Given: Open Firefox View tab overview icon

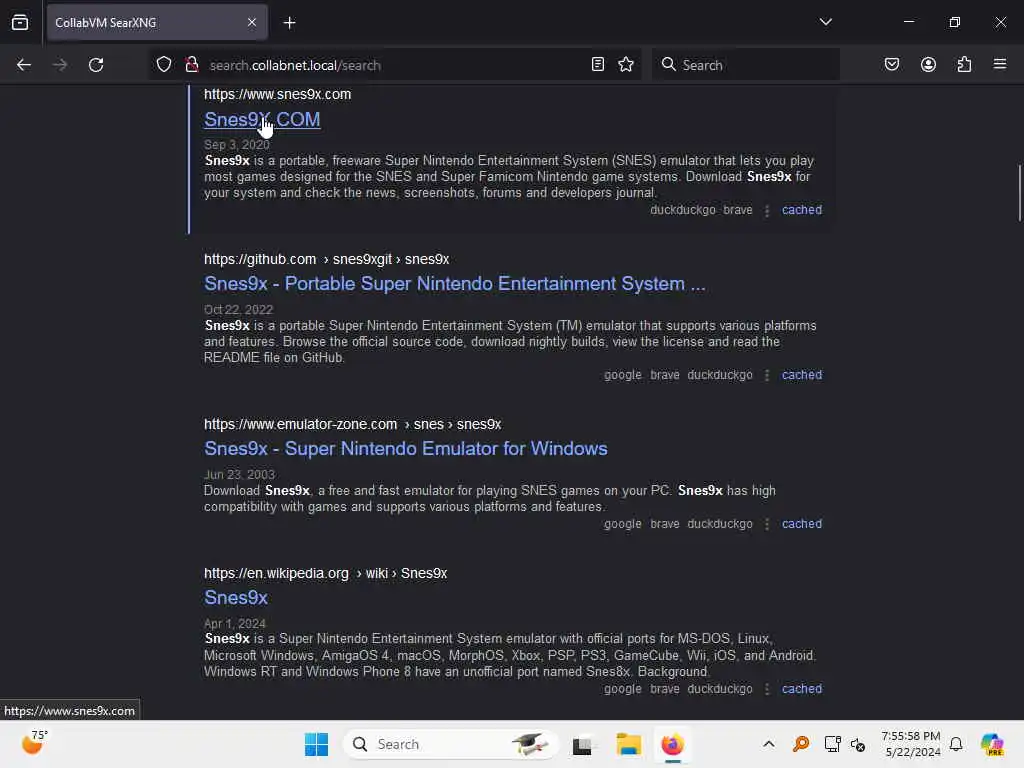Looking at the screenshot, I should [x=20, y=22].
